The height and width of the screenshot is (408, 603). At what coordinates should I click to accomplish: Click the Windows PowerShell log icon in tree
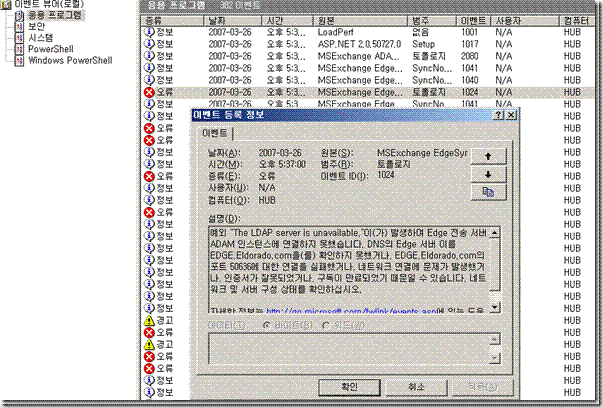[x=20, y=60]
